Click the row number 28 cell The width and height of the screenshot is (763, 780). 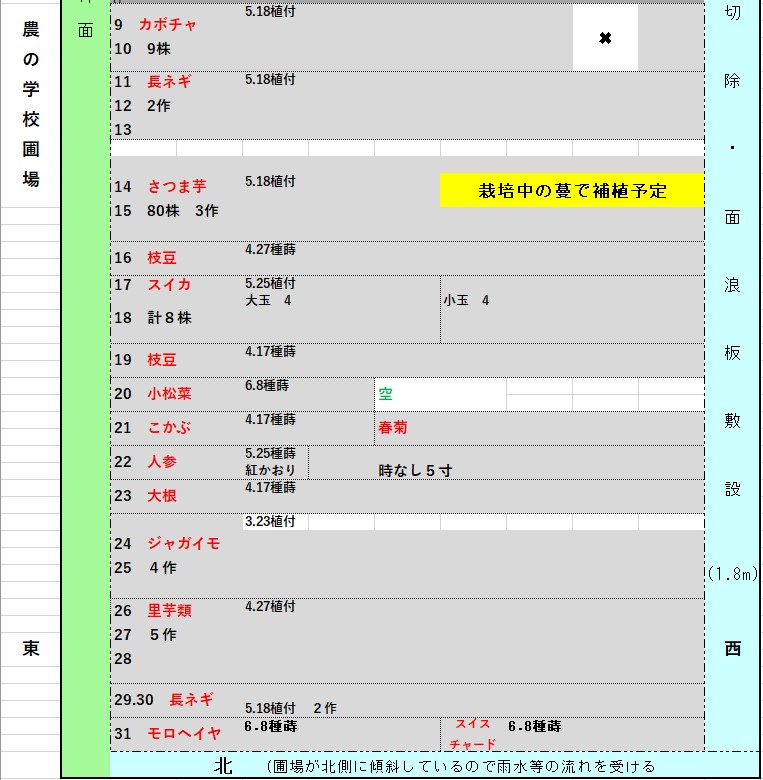[x=123, y=659]
